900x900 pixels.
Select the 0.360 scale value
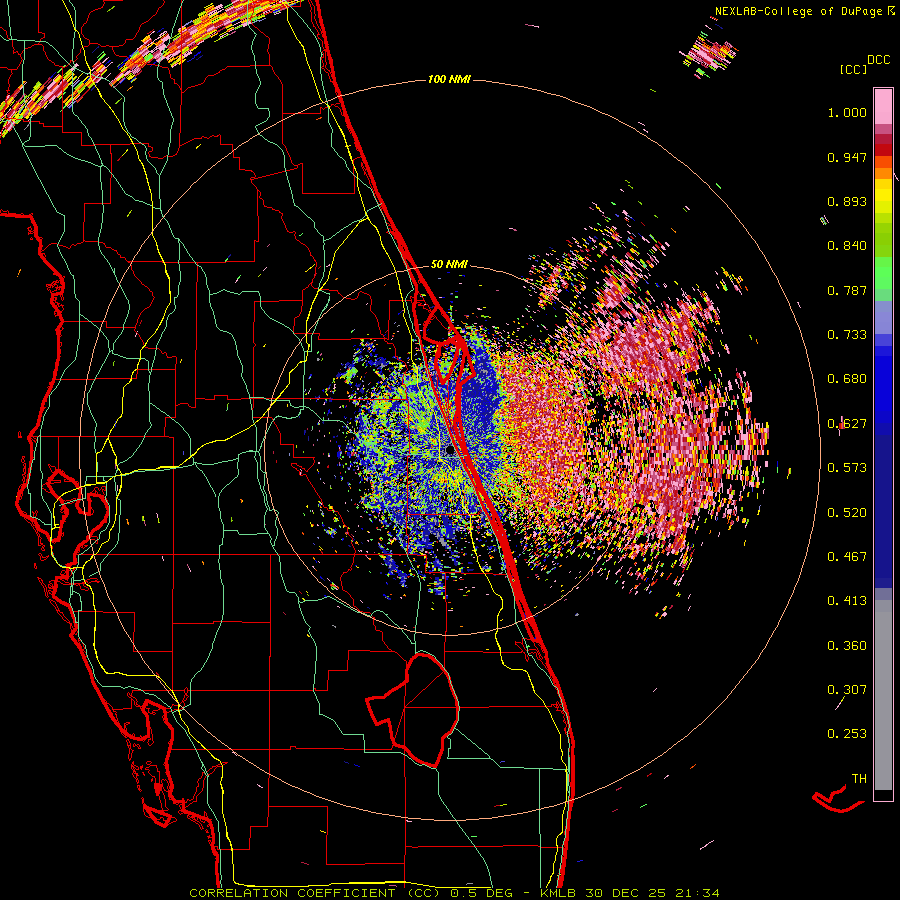pos(847,646)
